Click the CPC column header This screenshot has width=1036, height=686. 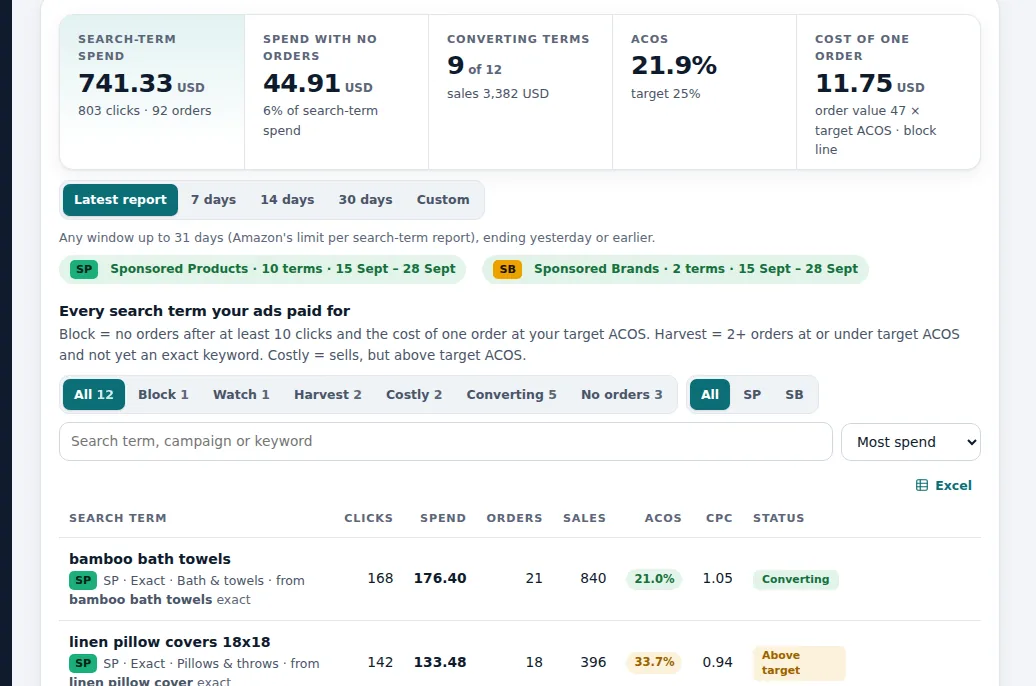coord(719,518)
